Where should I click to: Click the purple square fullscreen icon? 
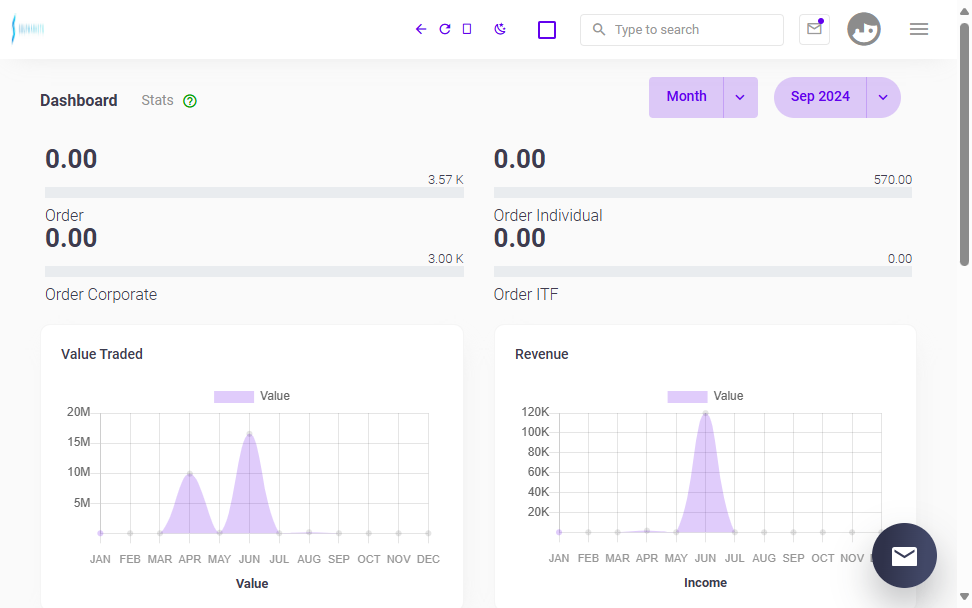pyautogui.click(x=547, y=30)
